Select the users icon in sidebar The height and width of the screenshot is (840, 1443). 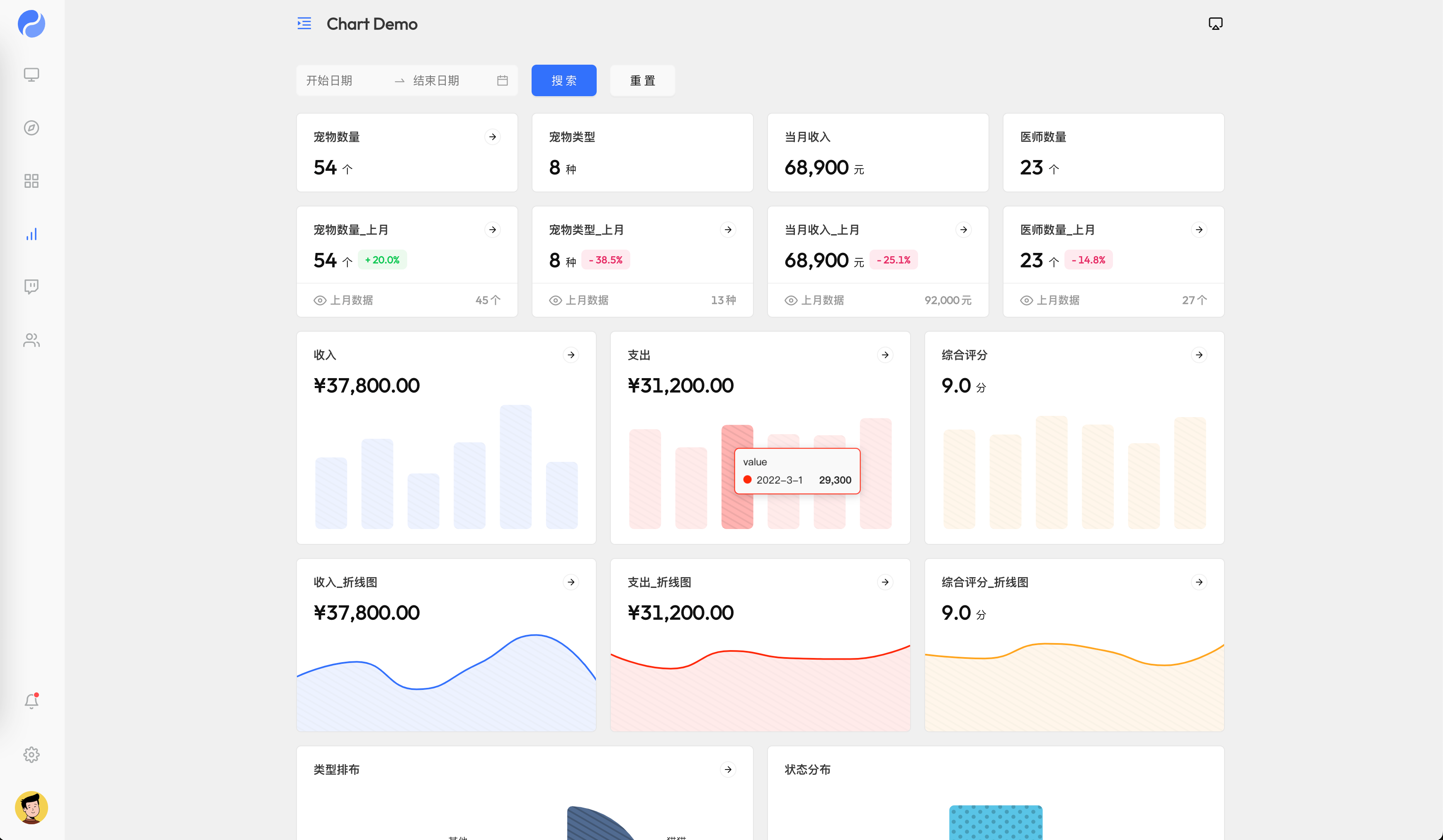32,340
